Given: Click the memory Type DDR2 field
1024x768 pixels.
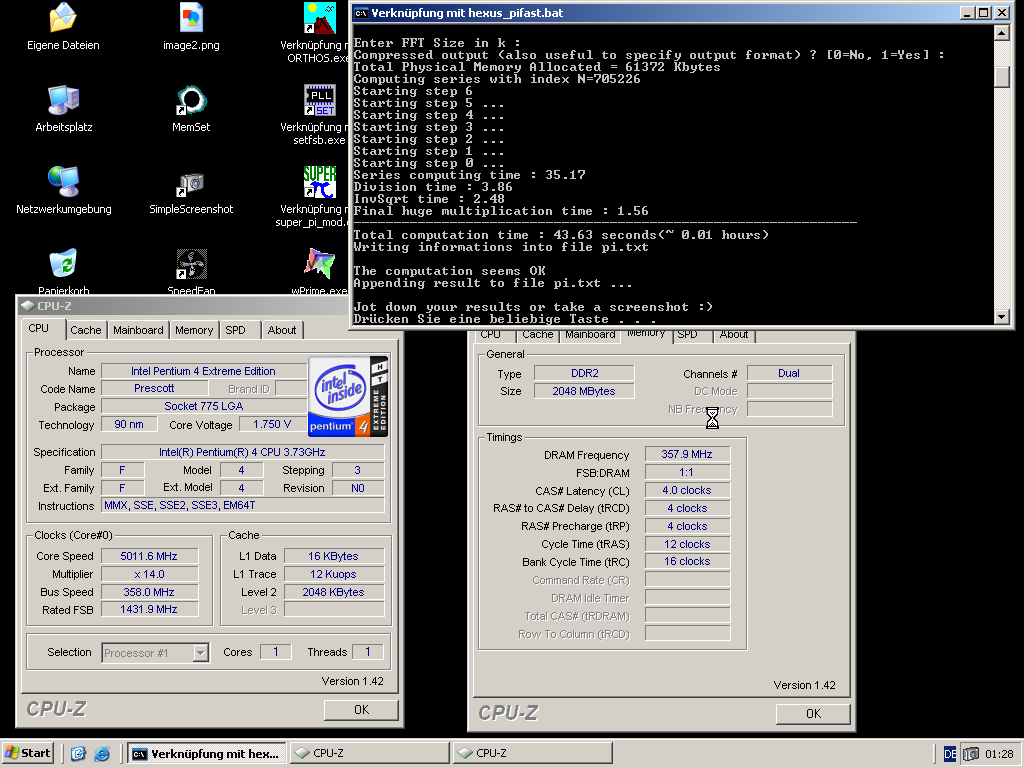Looking at the screenshot, I should [x=584, y=373].
